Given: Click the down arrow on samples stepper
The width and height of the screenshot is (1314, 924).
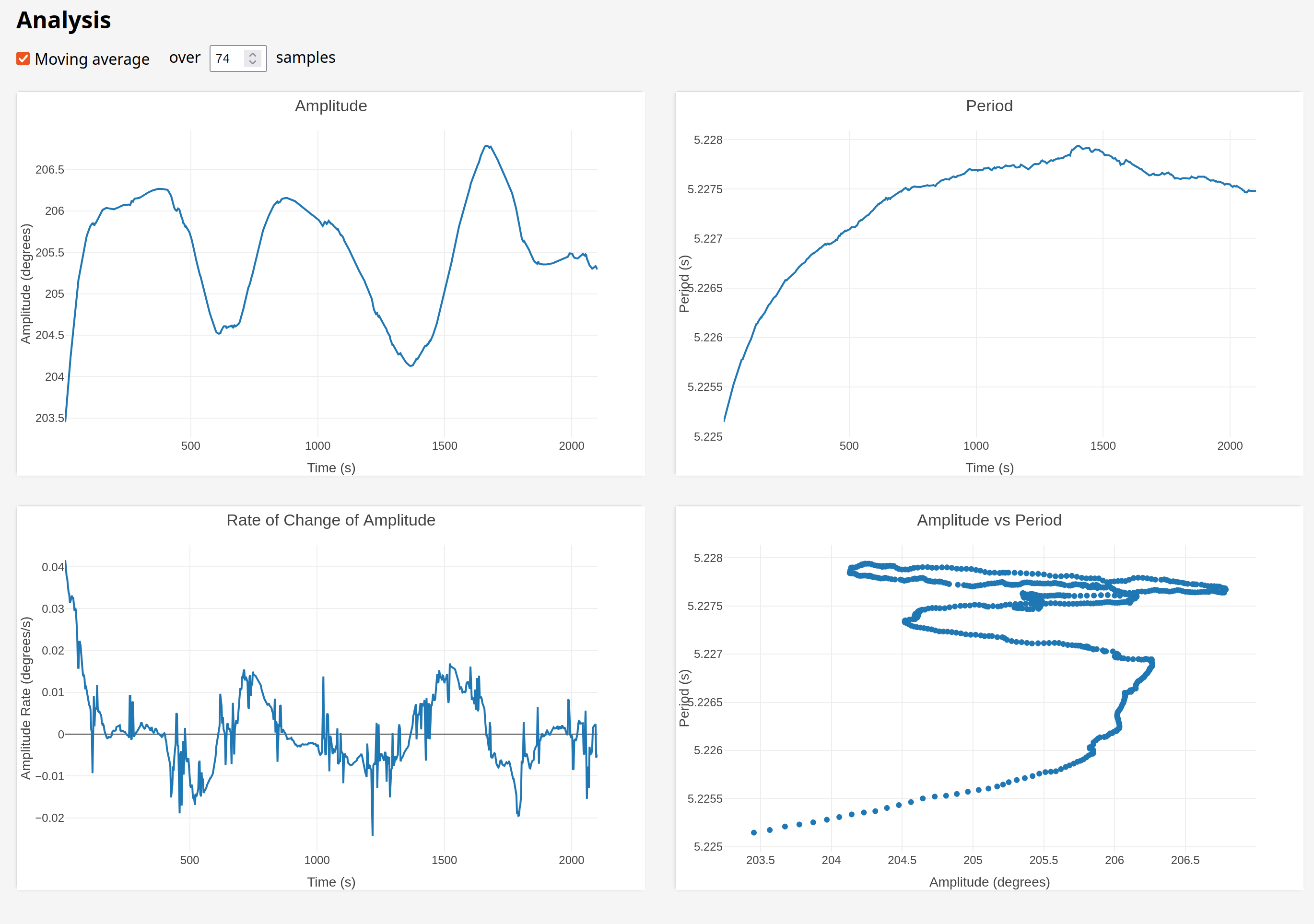Looking at the screenshot, I should coord(252,62).
